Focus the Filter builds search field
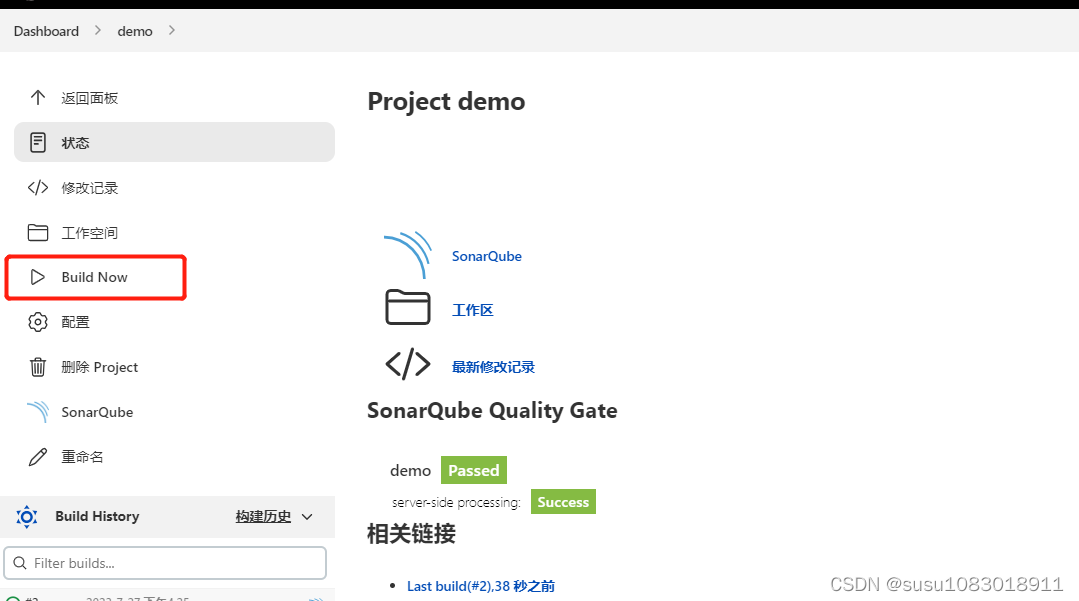The width and height of the screenshot is (1079, 601). (x=165, y=563)
